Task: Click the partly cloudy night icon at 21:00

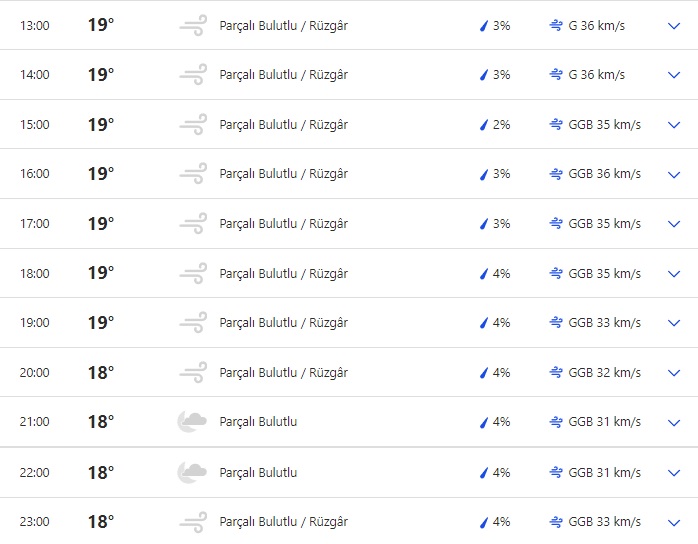Action: point(192,422)
